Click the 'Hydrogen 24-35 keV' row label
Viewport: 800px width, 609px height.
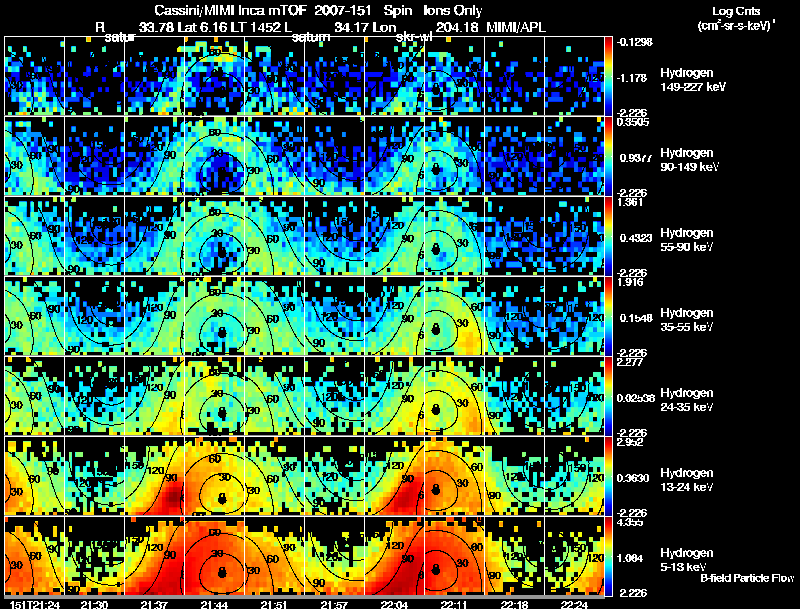(687, 400)
